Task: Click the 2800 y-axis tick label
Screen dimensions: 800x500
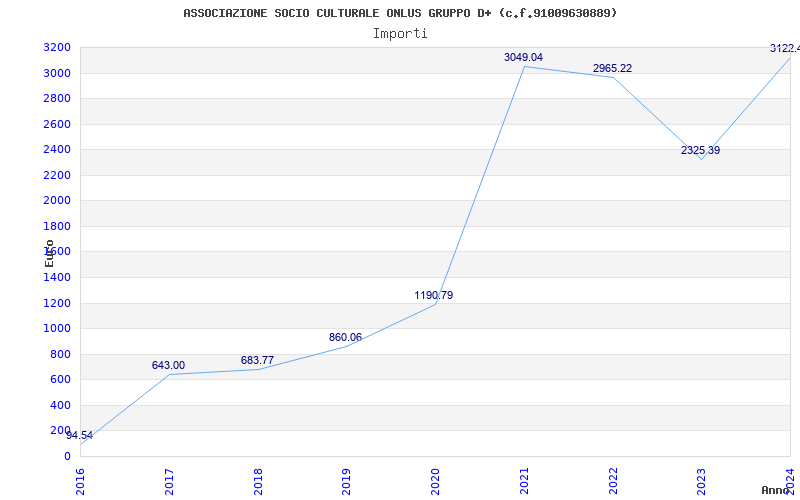Action: pyautogui.click(x=57, y=98)
